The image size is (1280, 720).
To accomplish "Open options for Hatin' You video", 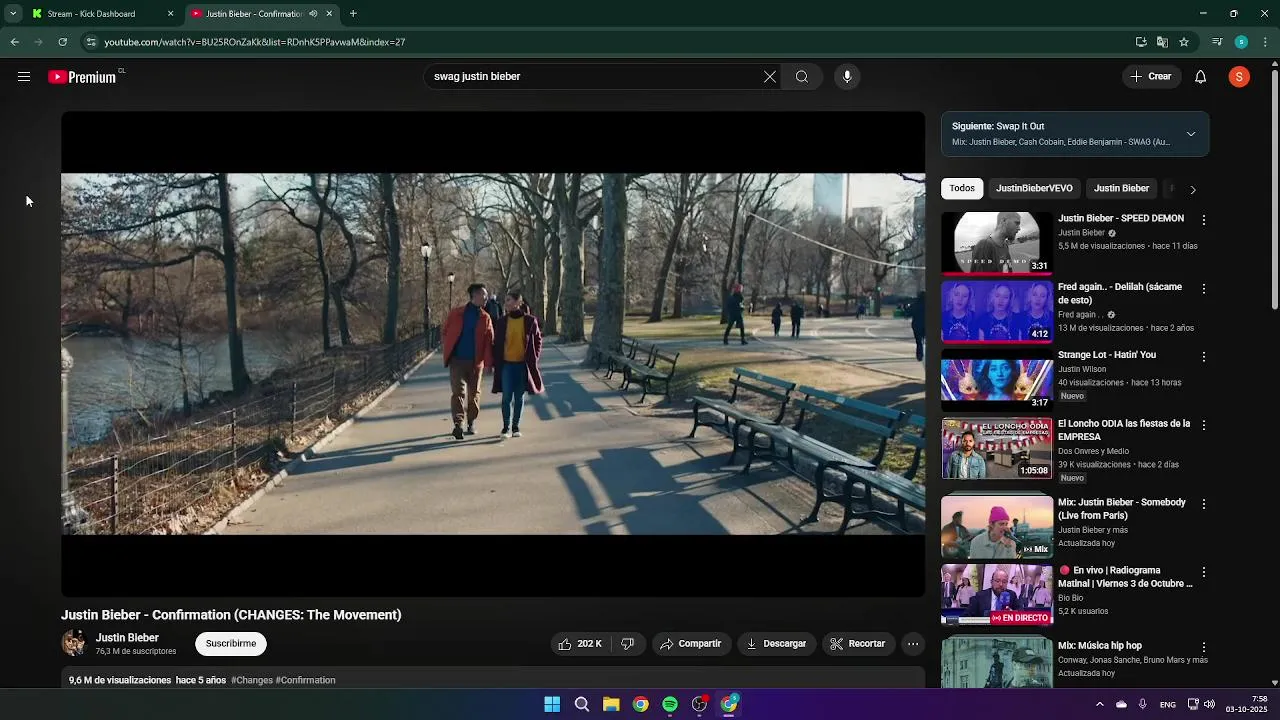I will (1204, 357).
